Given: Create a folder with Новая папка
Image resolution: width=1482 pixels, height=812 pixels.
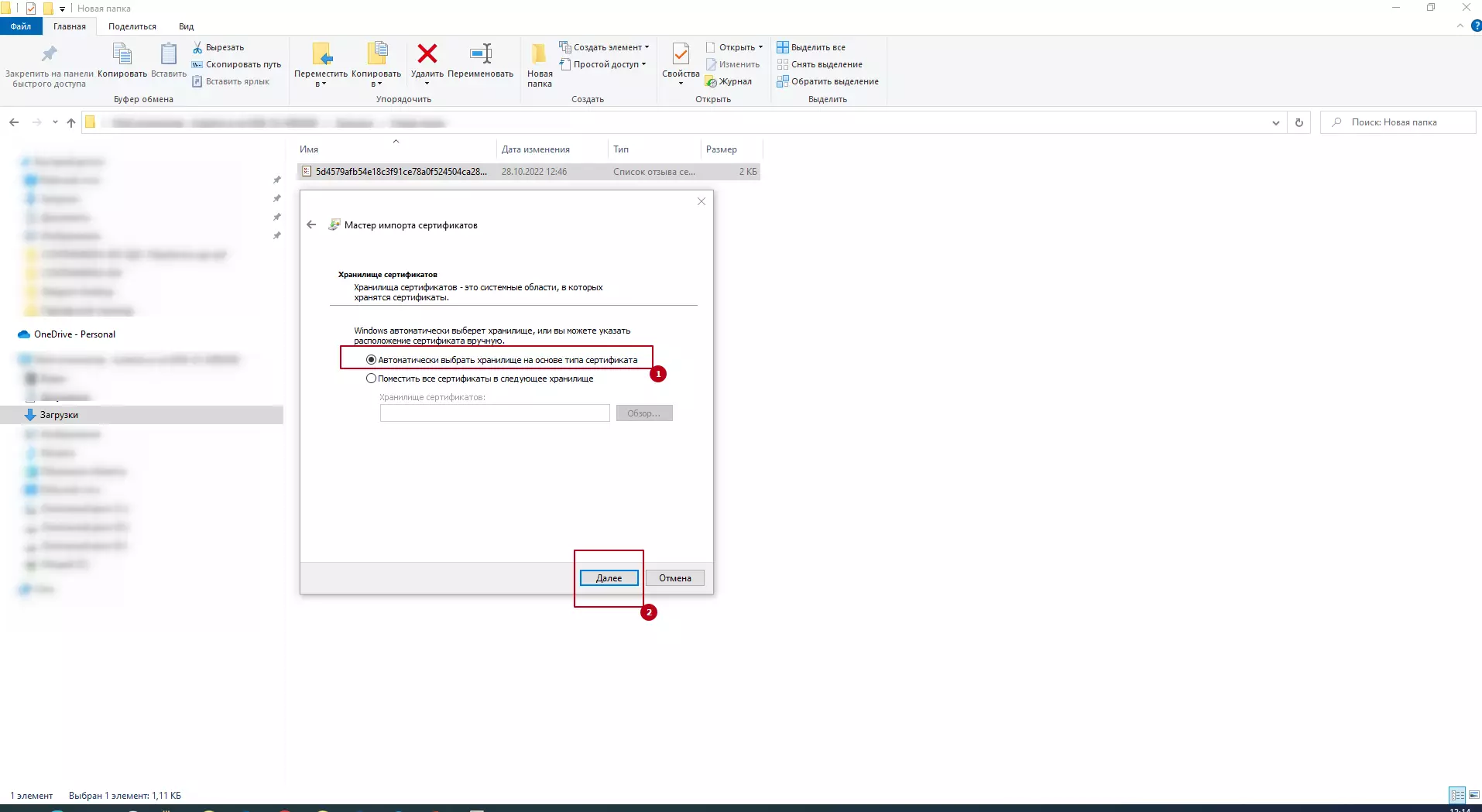Looking at the screenshot, I should 540,65.
